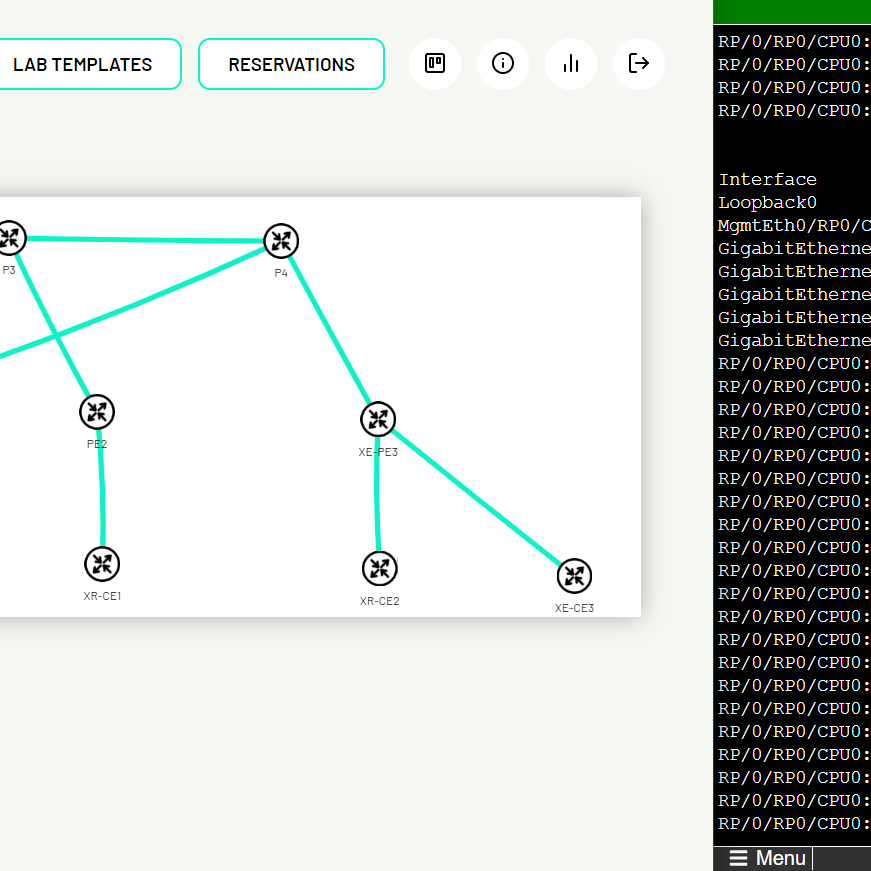Select the link between P3 and P4
The image size is (871, 871).
pyautogui.click(x=145, y=240)
